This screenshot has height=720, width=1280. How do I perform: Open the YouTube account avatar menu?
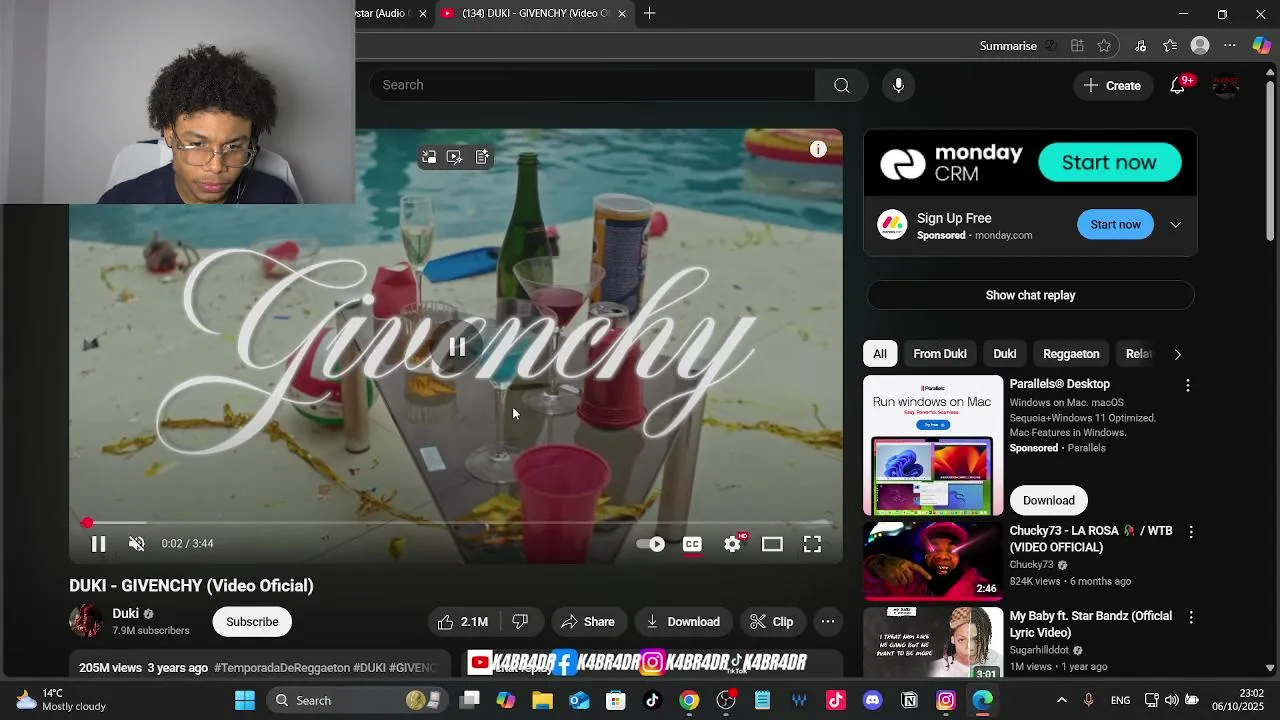(x=1226, y=85)
